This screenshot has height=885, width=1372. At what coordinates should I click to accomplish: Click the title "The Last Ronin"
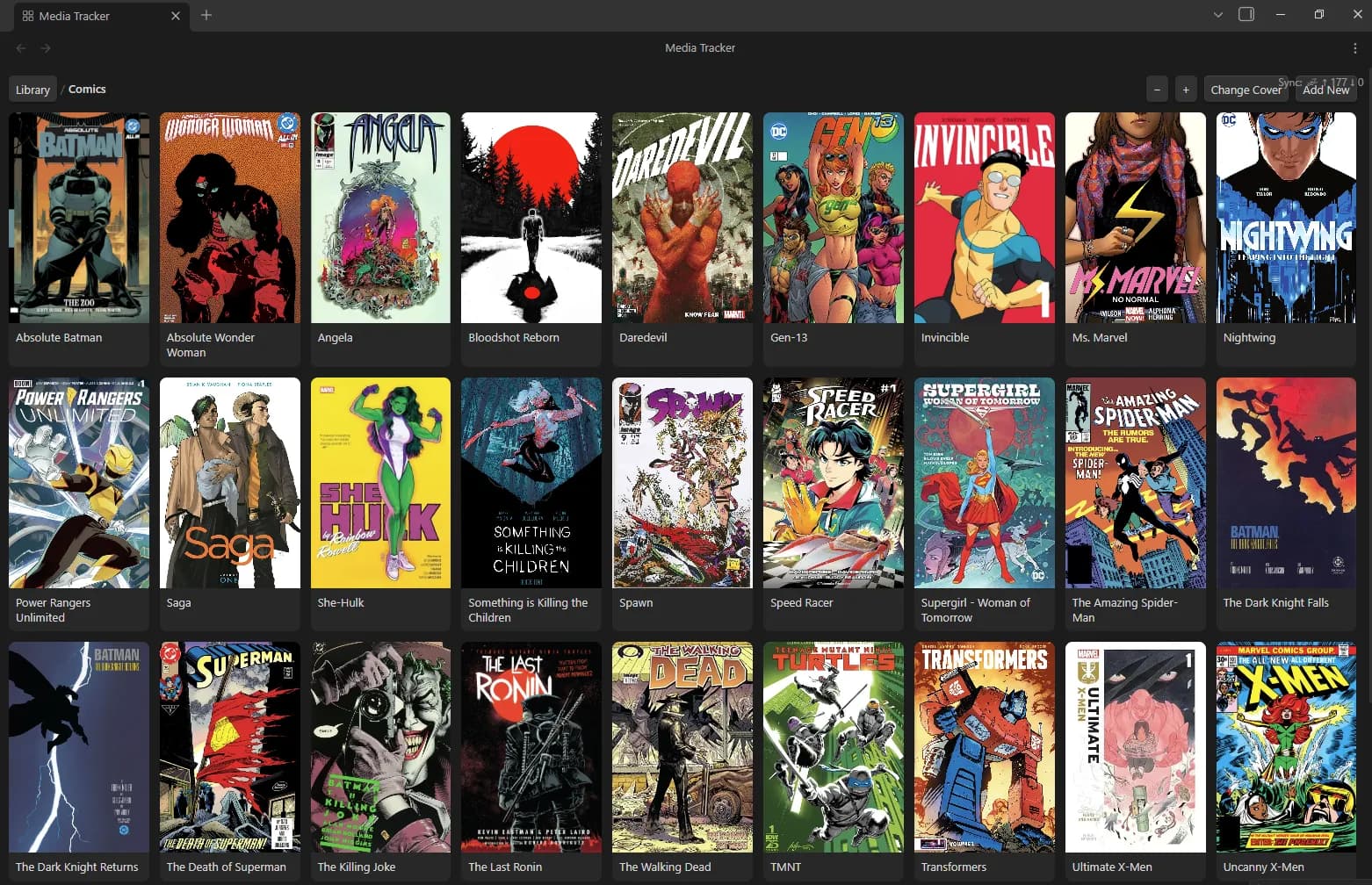[x=505, y=867]
